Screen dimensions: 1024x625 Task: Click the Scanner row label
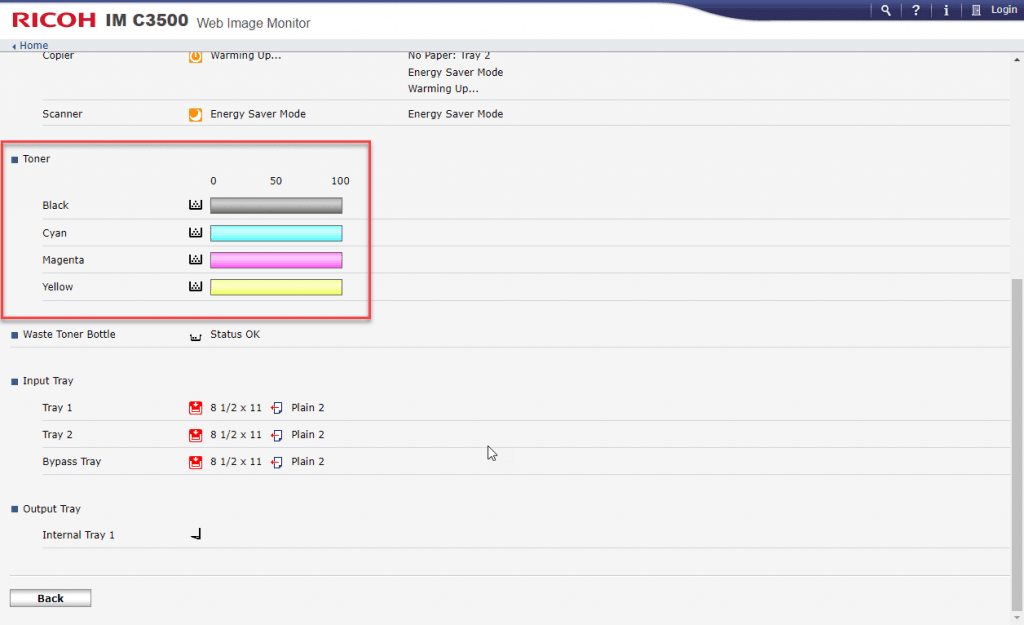pos(62,114)
